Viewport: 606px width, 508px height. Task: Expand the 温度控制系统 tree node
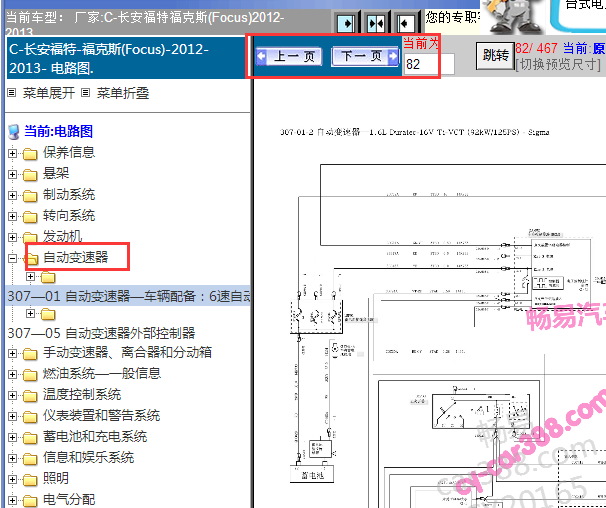coord(12,395)
